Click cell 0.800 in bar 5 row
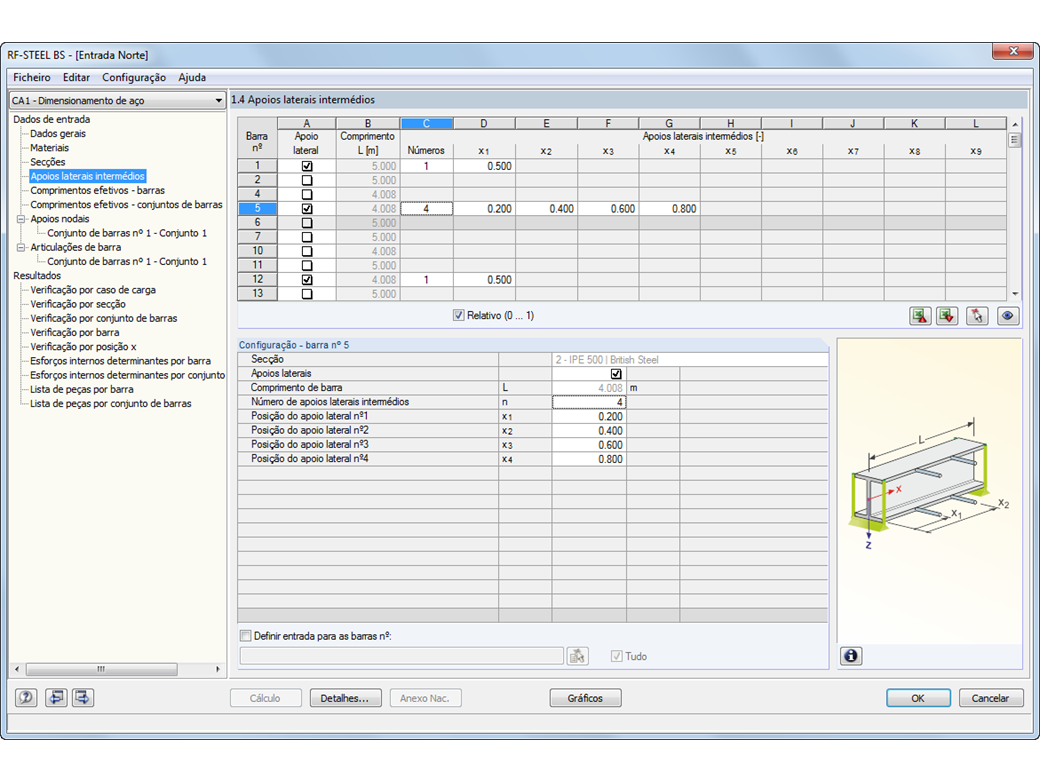Screen dimensions: 1040x782 [669, 209]
